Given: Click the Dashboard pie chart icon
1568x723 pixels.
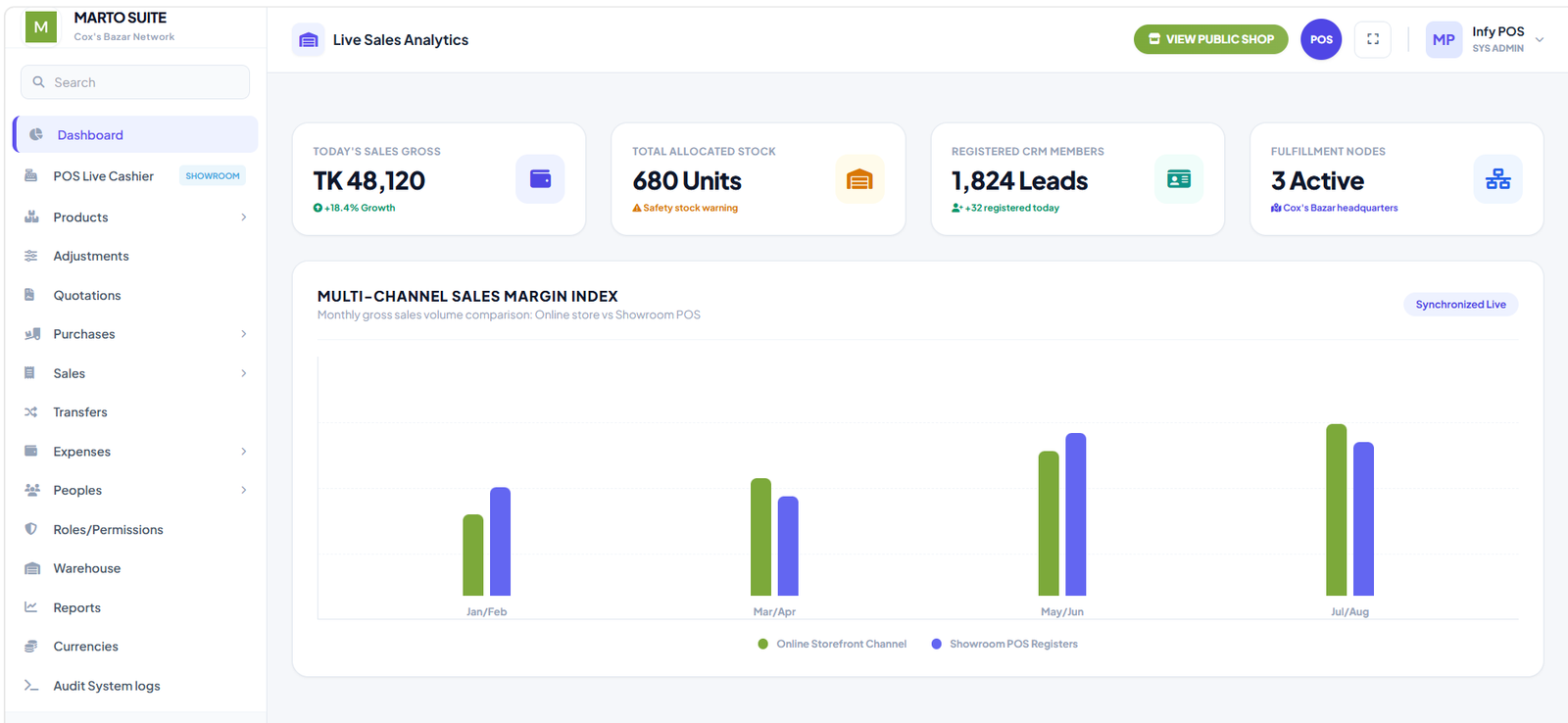Looking at the screenshot, I should coord(36,134).
